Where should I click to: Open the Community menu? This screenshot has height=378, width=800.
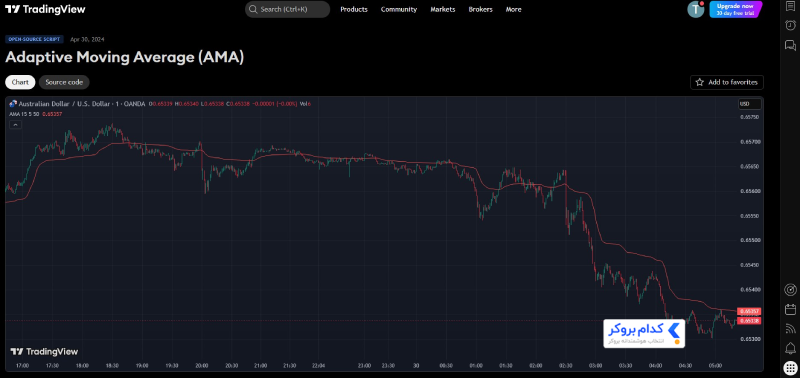[x=399, y=9]
